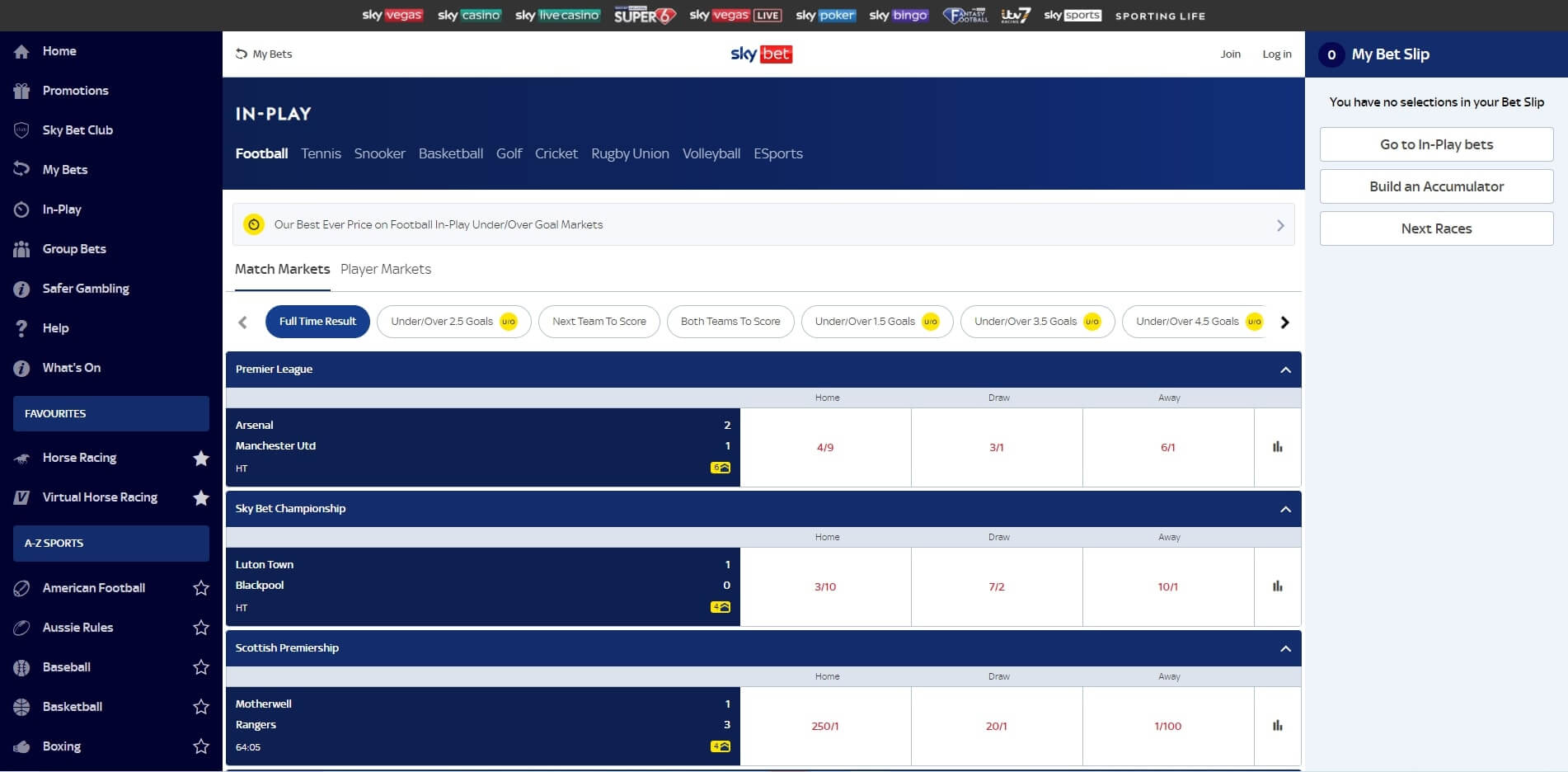Click the Safer Gambling info icon
Viewport: 1568px width, 772px height.
tap(21, 289)
